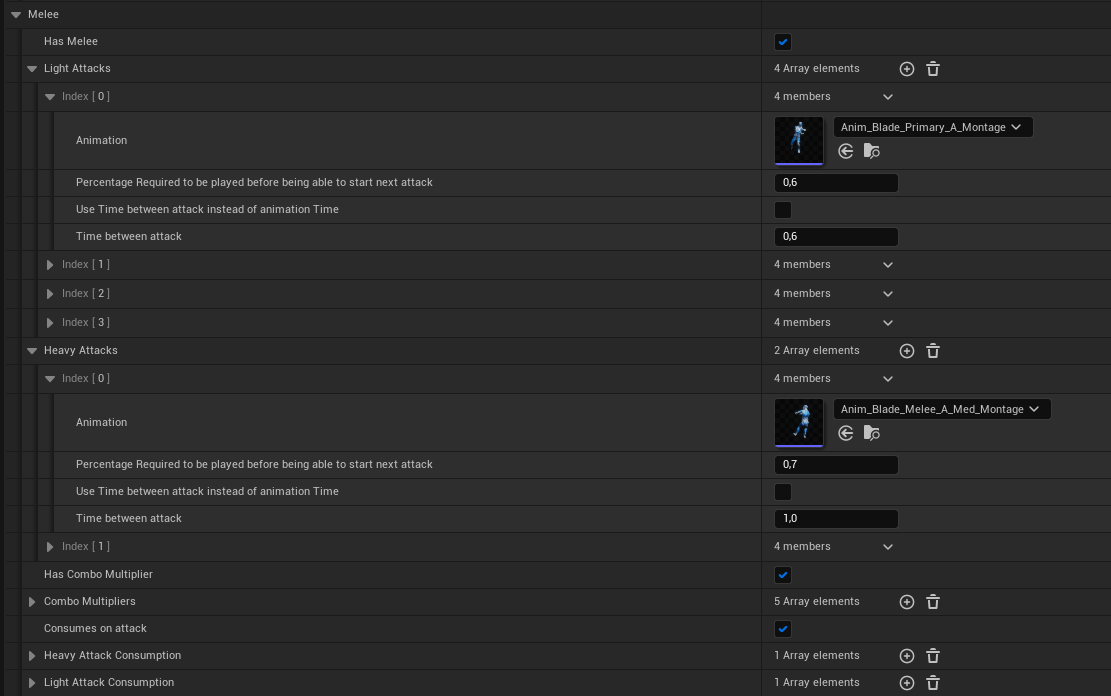Expand the Combo Multipliers array
Screen dimensions: 1111x696
point(32,602)
